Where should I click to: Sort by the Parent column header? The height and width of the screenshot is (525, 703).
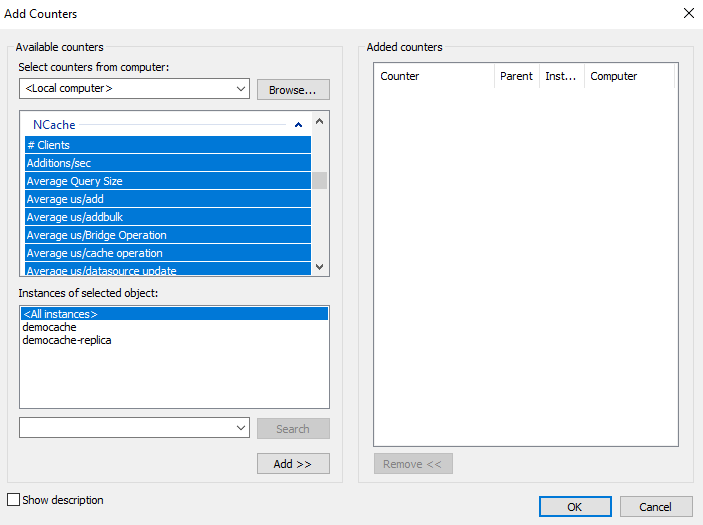tap(516, 76)
